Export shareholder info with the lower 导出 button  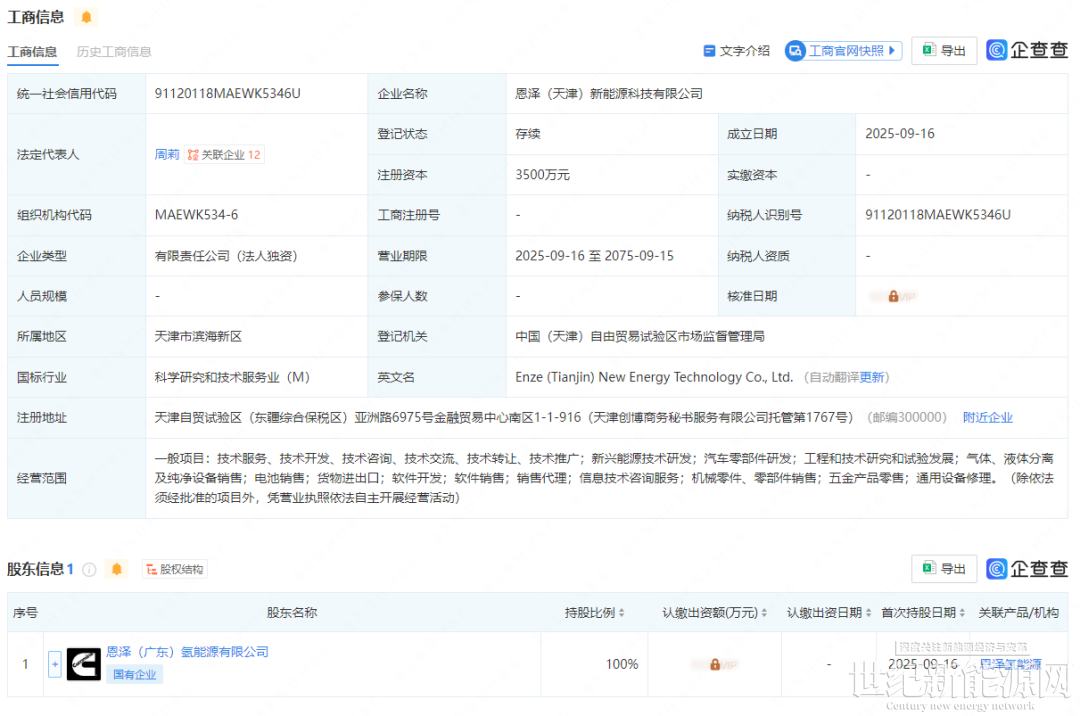(x=944, y=569)
